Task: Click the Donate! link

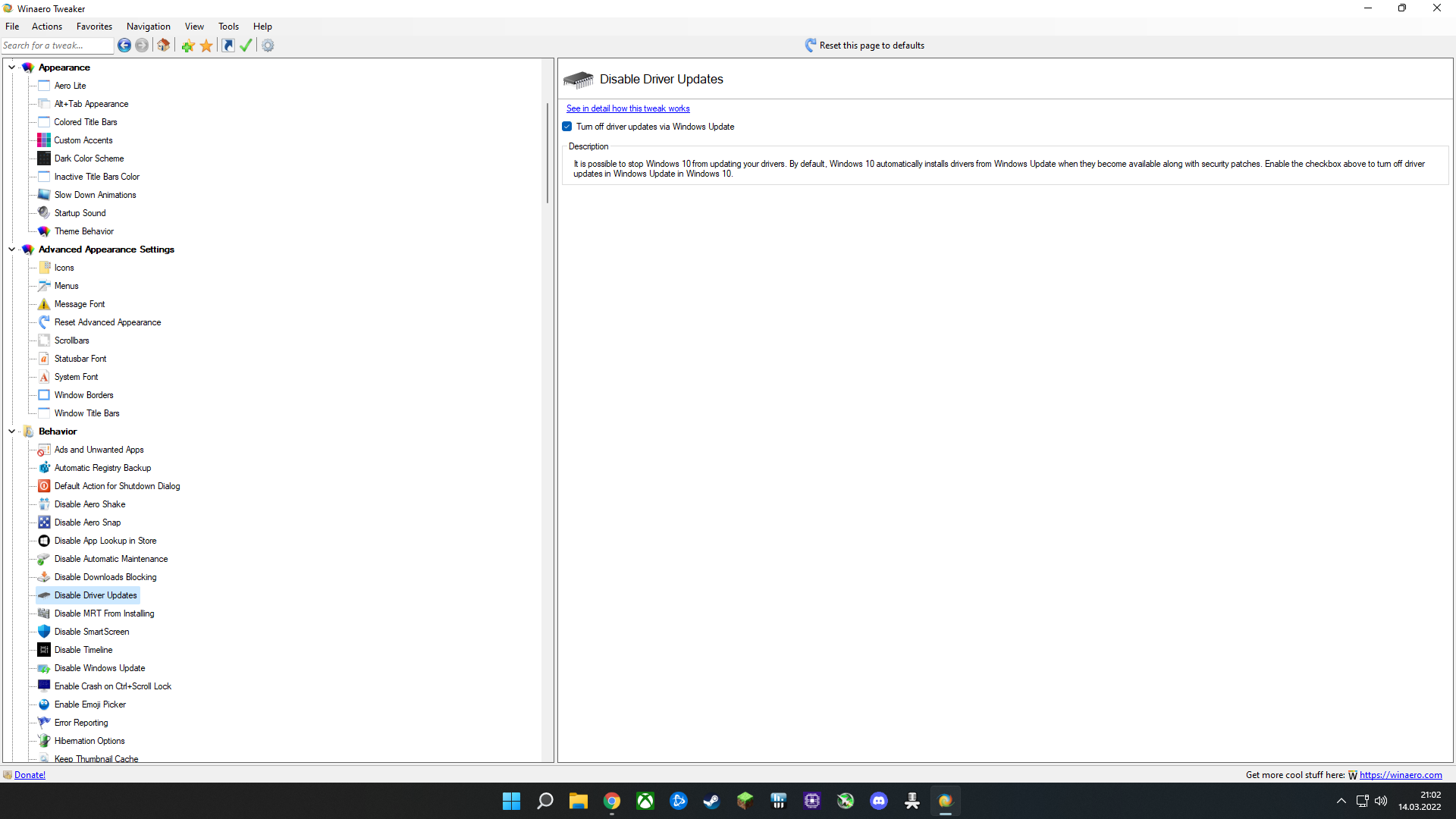Action: pyautogui.click(x=30, y=775)
